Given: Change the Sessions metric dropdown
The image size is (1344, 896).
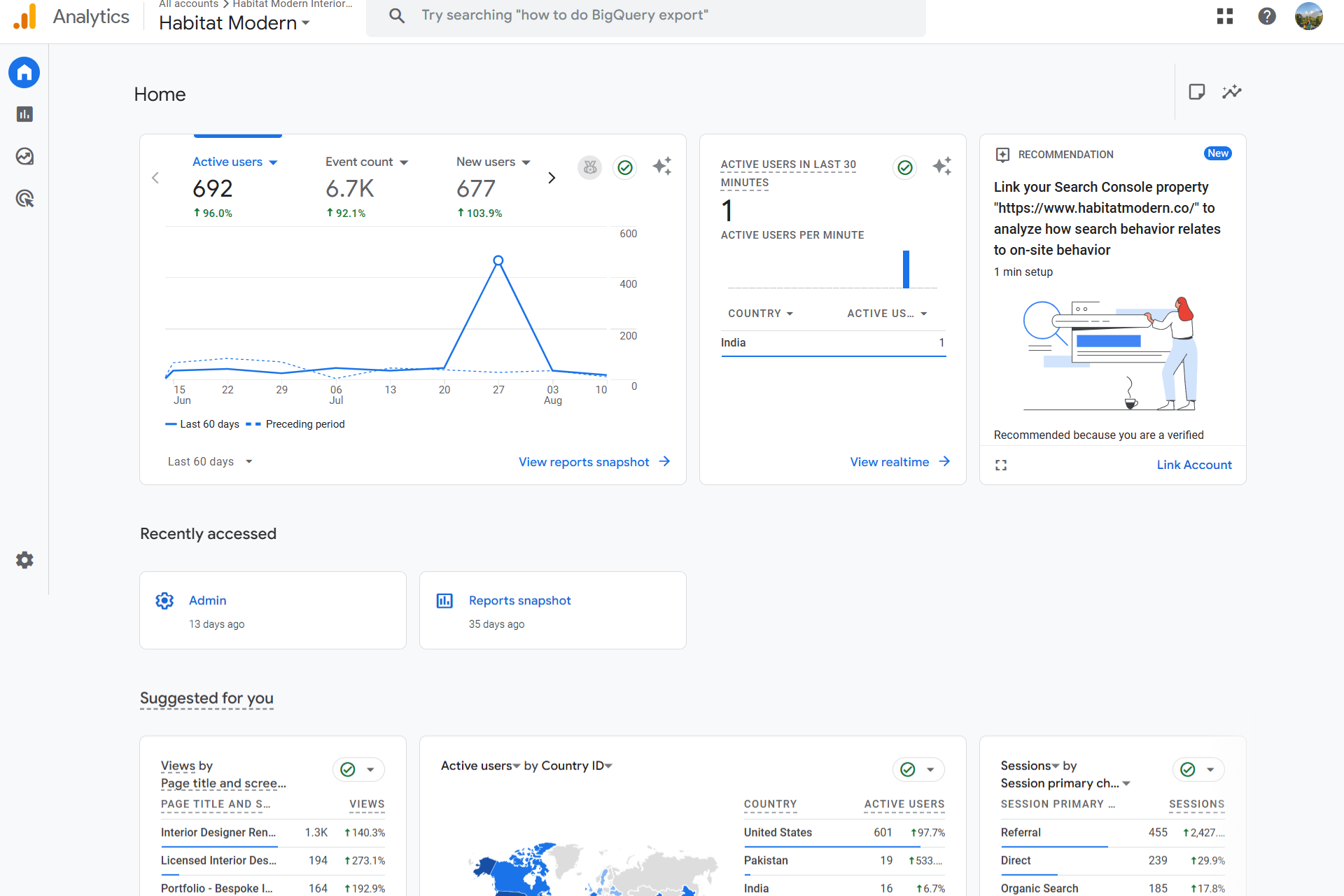Looking at the screenshot, I should (1030, 766).
